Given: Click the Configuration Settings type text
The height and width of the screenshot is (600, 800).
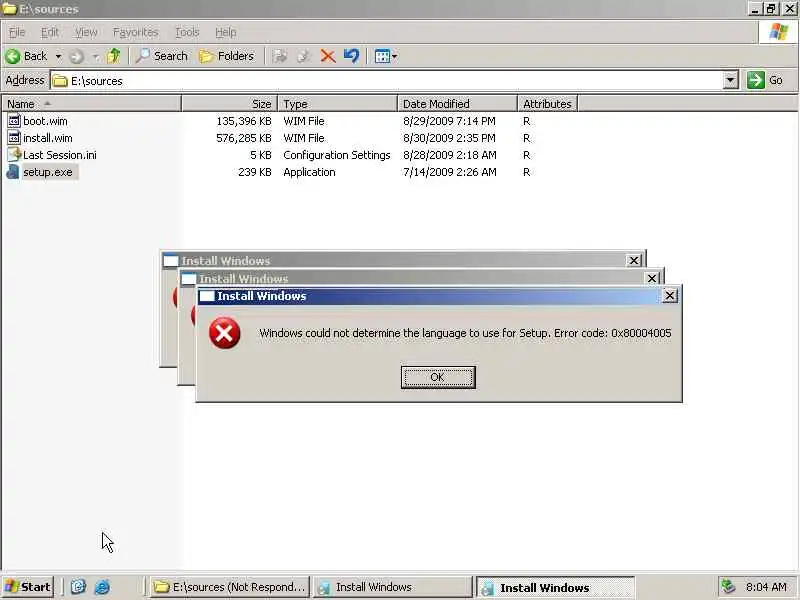Looking at the screenshot, I should click(x=337, y=155).
